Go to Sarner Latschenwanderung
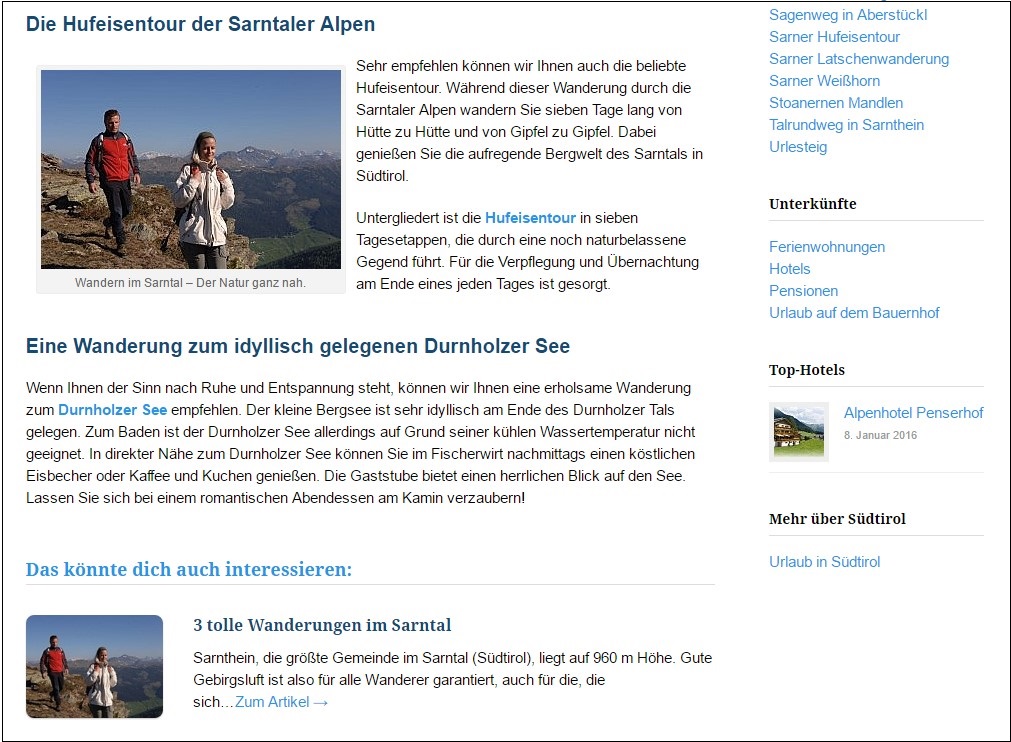 (859, 59)
